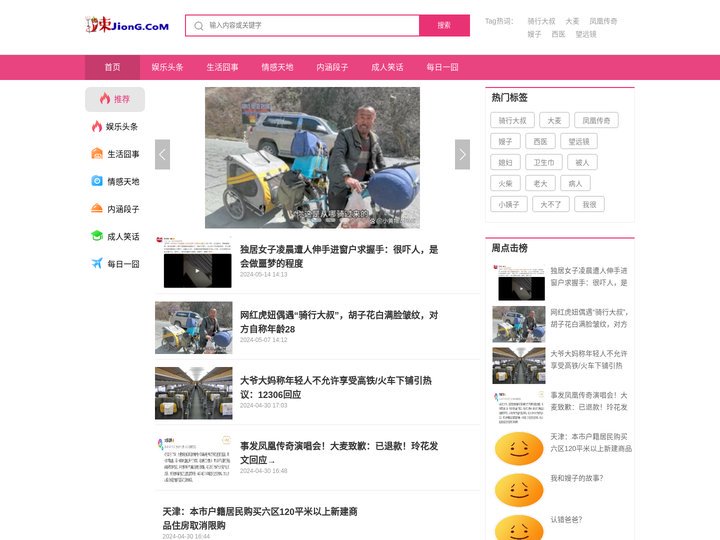Click the blue icon beside 情感天地
Screen dimensions: 720x540
point(97,181)
